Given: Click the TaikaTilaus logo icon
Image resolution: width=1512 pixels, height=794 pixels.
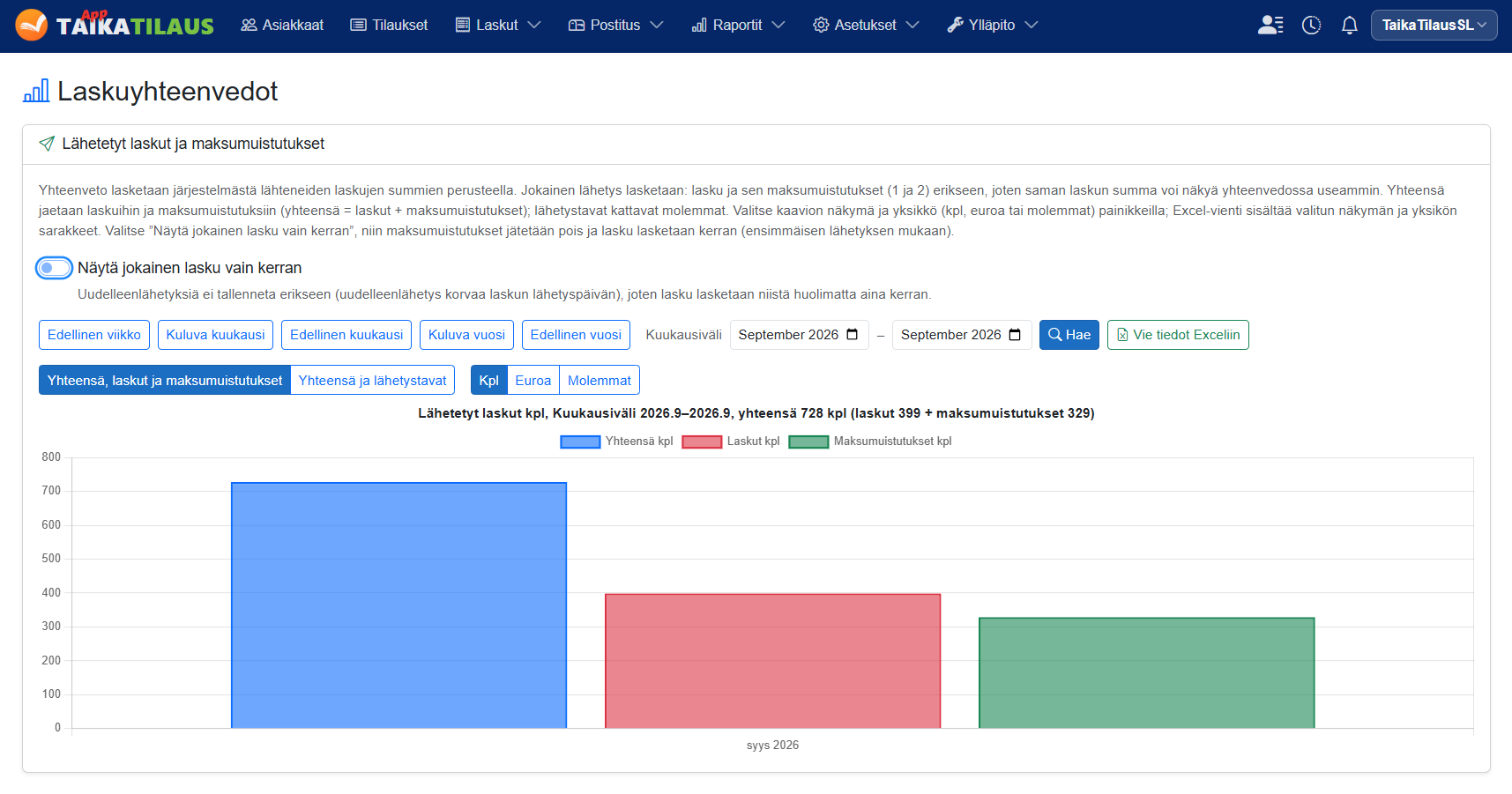Looking at the screenshot, I should (x=32, y=25).
